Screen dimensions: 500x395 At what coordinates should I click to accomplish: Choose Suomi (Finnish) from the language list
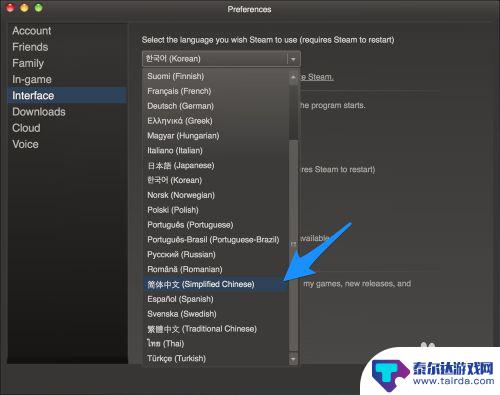(216, 76)
